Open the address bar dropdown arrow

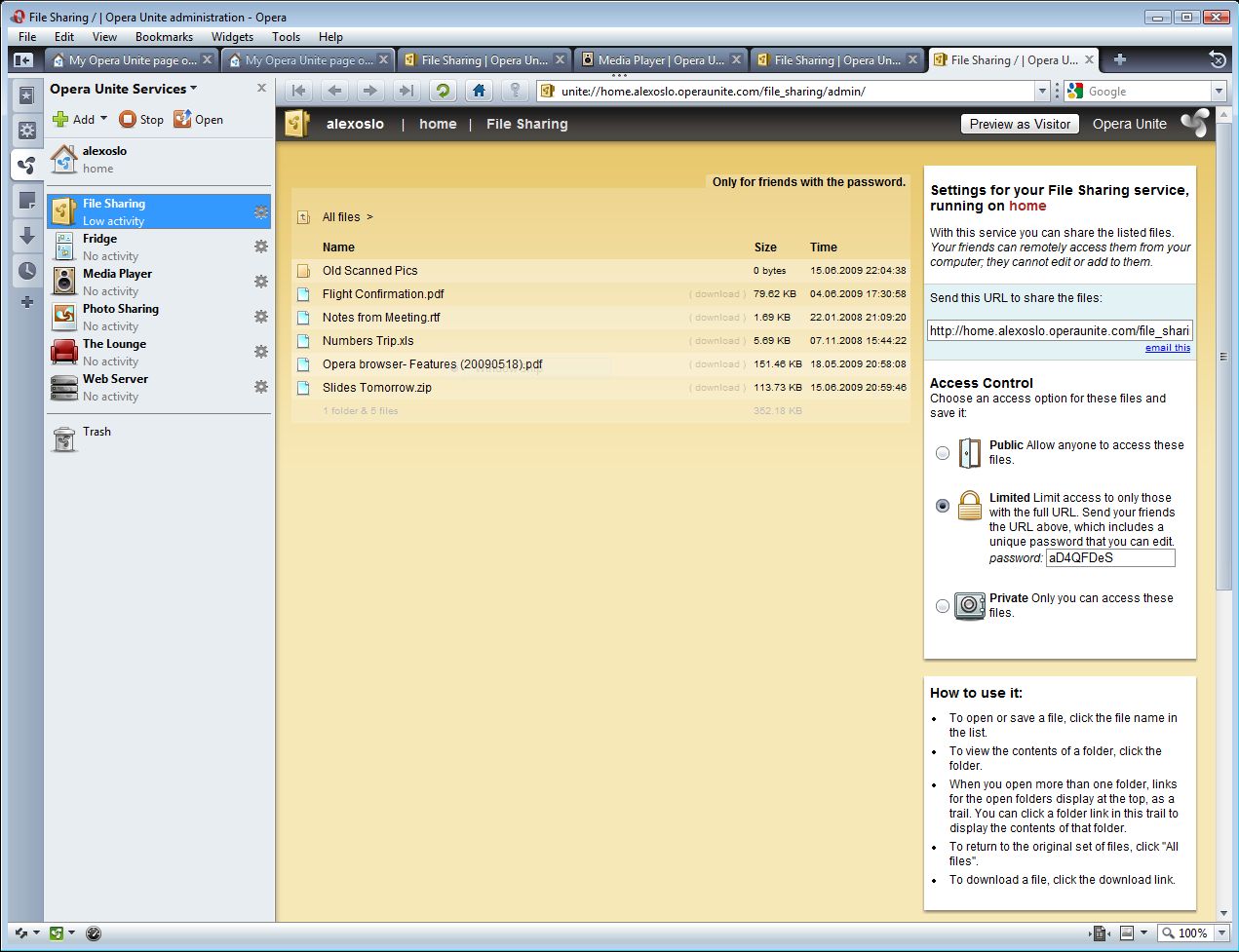click(1042, 92)
